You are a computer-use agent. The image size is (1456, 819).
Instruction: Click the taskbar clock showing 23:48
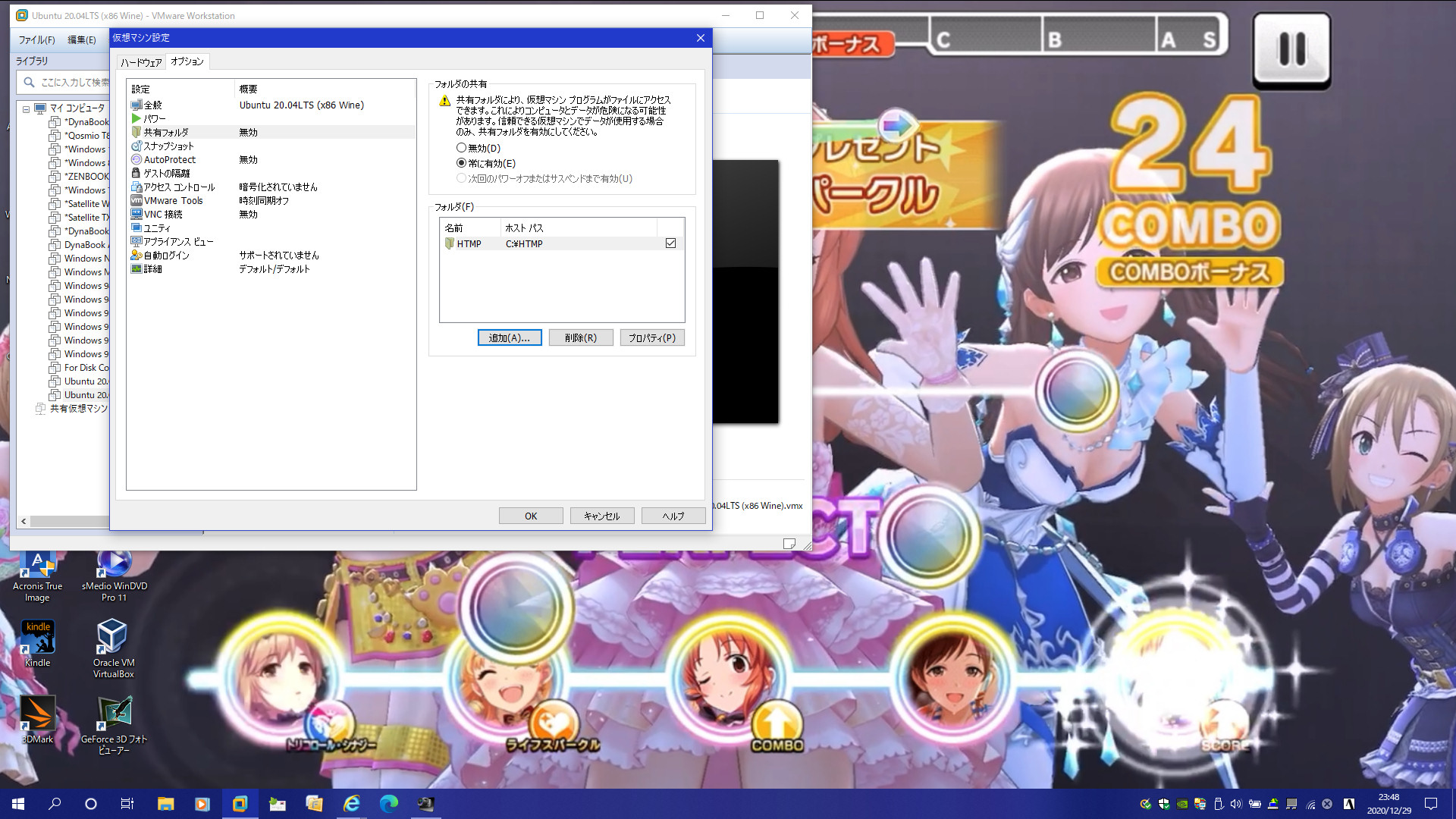click(x=1389, y=804)
